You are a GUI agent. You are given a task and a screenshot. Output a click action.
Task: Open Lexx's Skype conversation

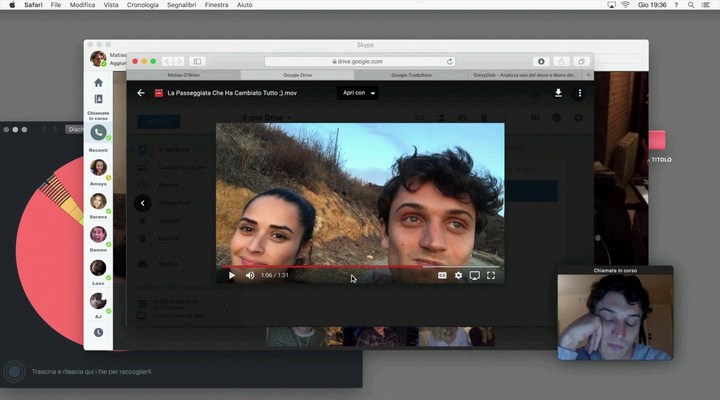[x=98, y=268]
